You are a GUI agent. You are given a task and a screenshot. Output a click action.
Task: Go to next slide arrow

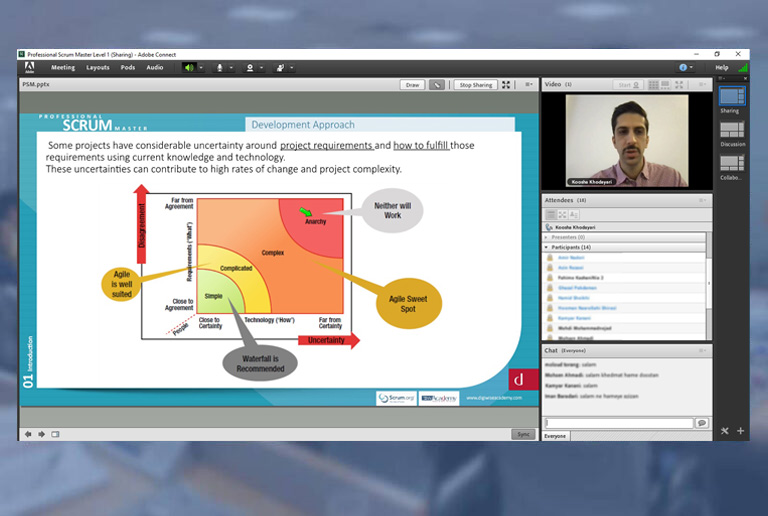(42, 434)
